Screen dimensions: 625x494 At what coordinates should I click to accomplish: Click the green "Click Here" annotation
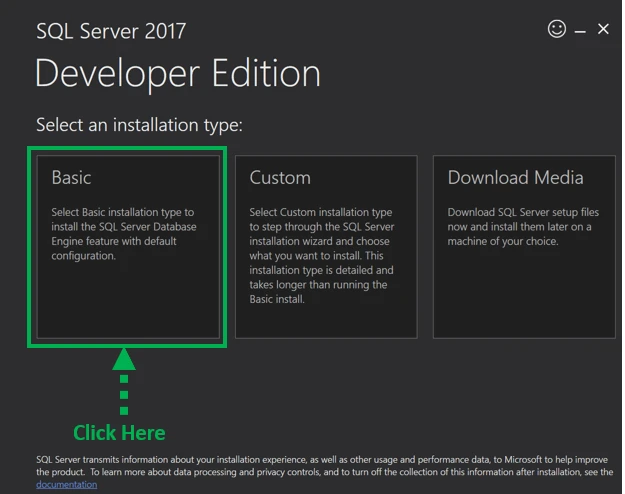[119, 432]
